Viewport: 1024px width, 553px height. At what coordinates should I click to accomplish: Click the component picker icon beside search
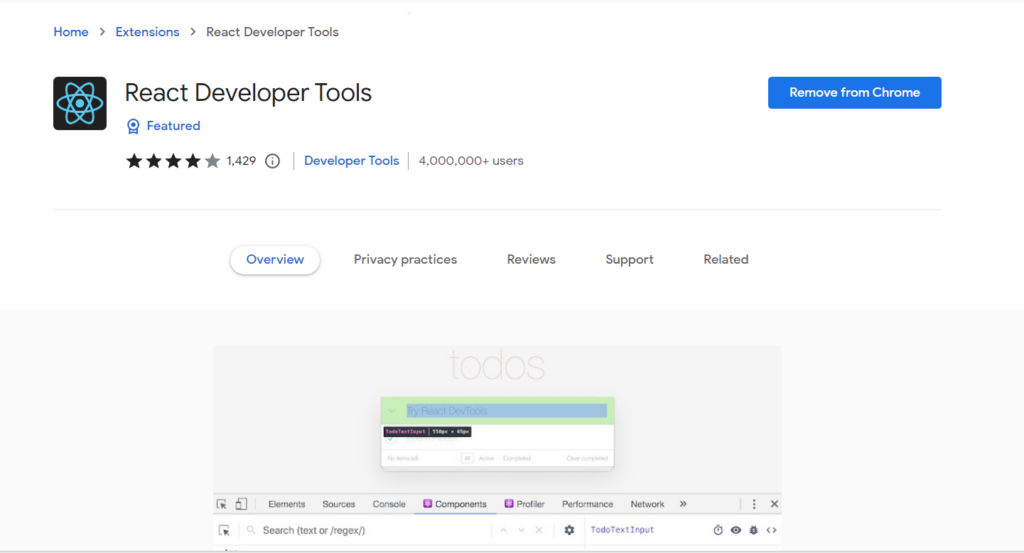click(224, 530)
